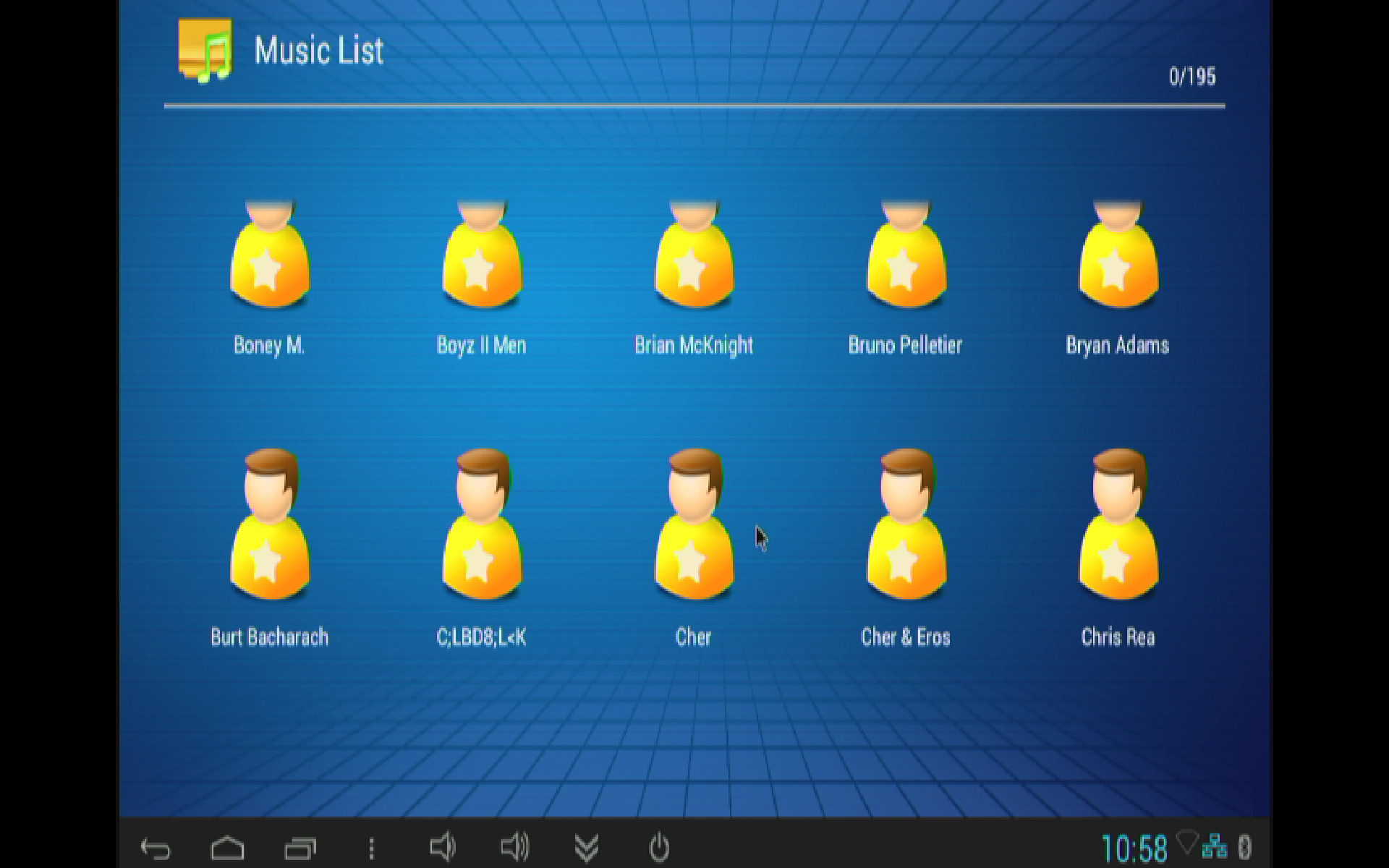Open Bryan Adams artist icon
1389x868 pixels.
click(1118, 257)
